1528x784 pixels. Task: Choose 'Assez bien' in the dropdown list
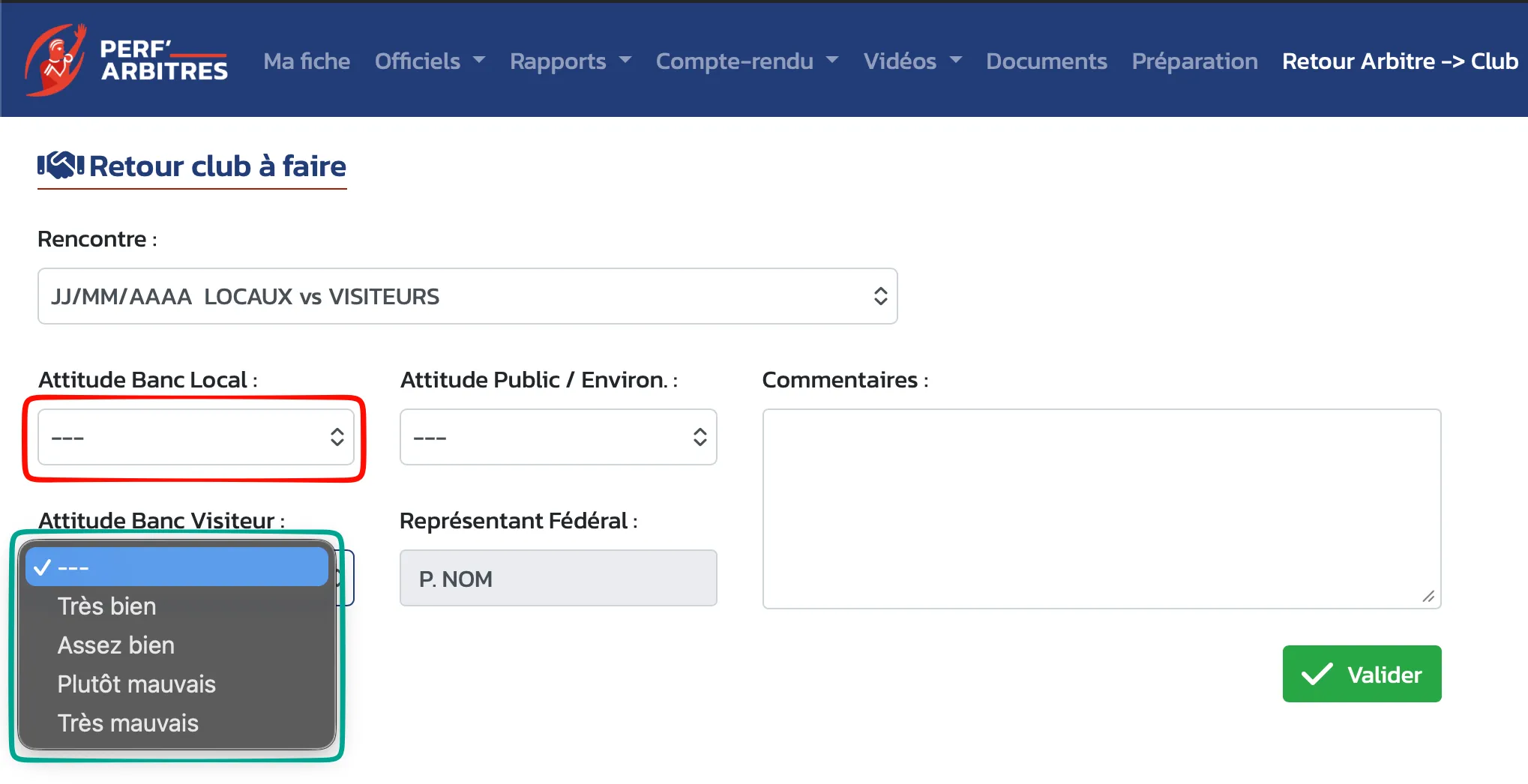coord(177,645)
